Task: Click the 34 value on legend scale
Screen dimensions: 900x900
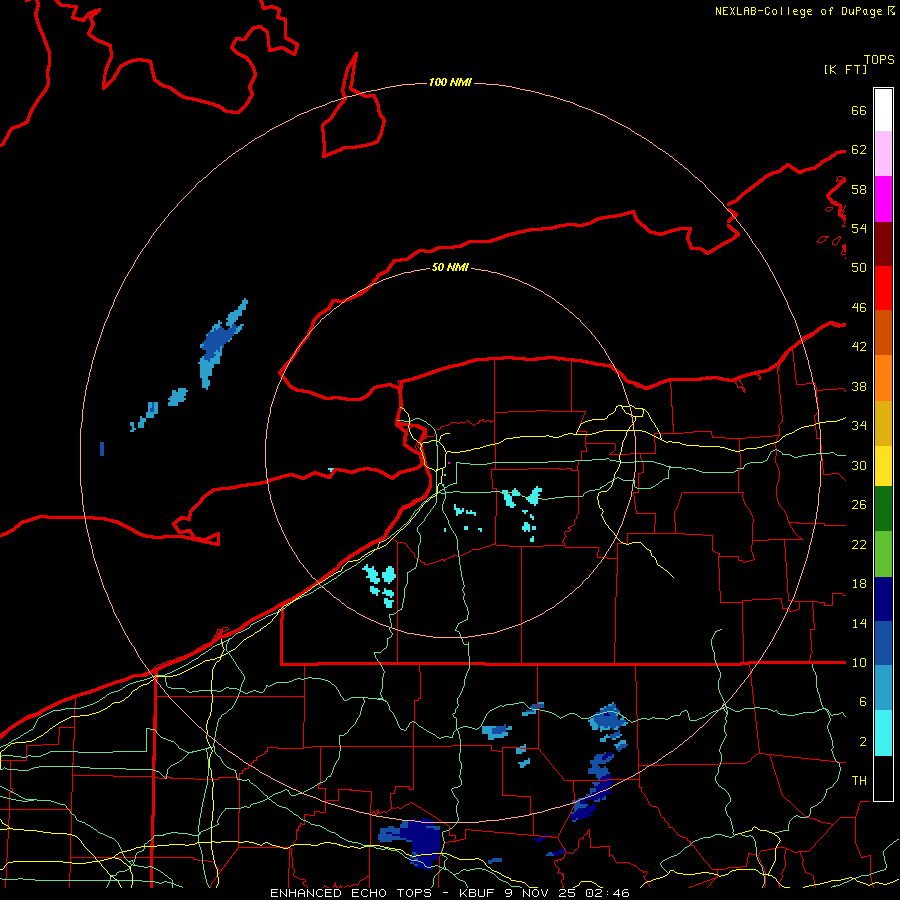Action: (x=859, y=425)
